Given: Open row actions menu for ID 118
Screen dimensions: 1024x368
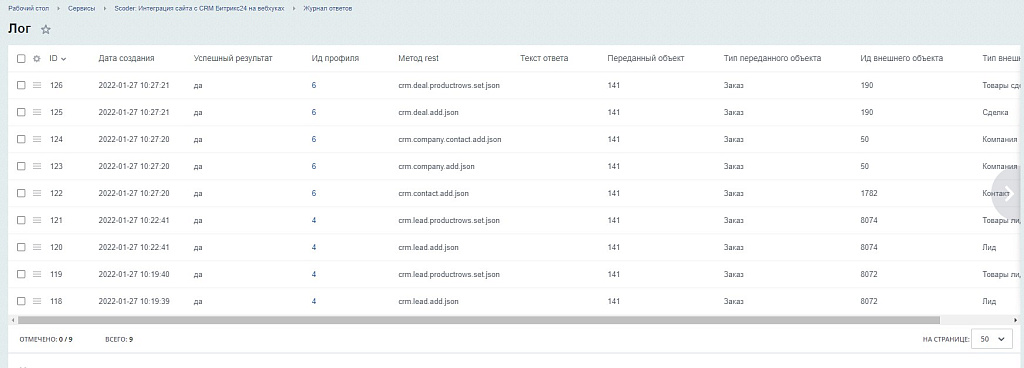Looking at the screenshot, I should point(37,301).
